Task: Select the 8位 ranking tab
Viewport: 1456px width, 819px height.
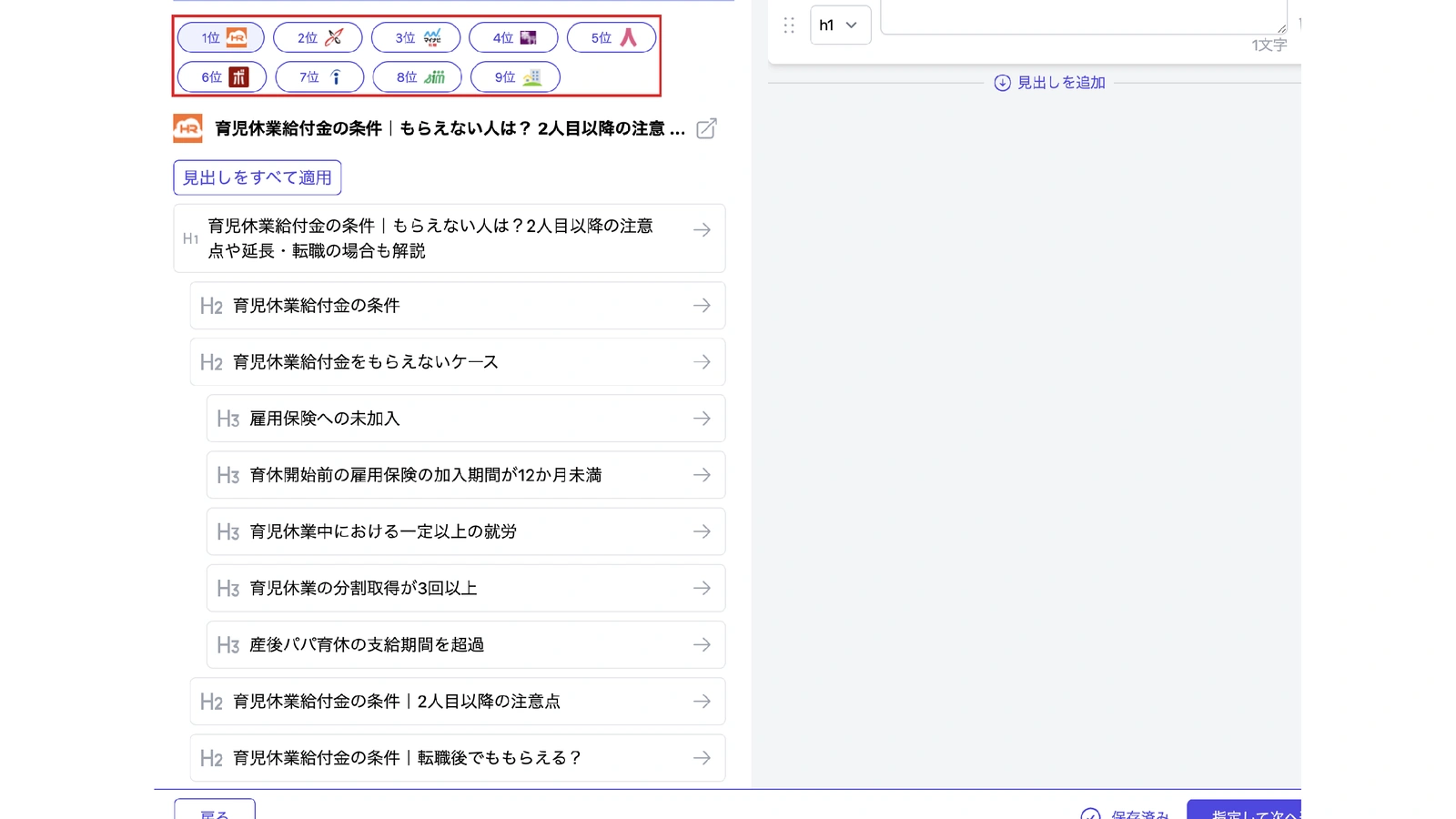Action: click(417, 77)
